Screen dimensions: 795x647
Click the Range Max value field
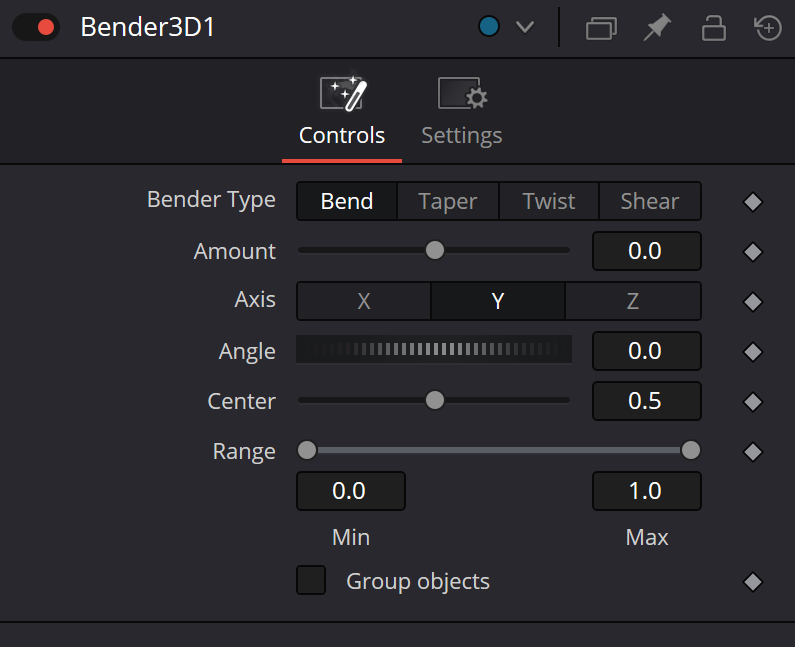point(646,491)
